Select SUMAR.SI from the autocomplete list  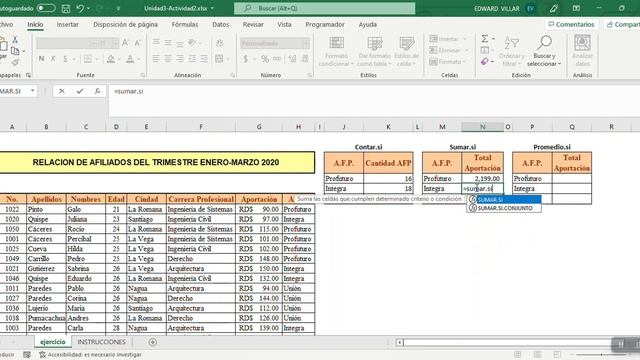504,200
